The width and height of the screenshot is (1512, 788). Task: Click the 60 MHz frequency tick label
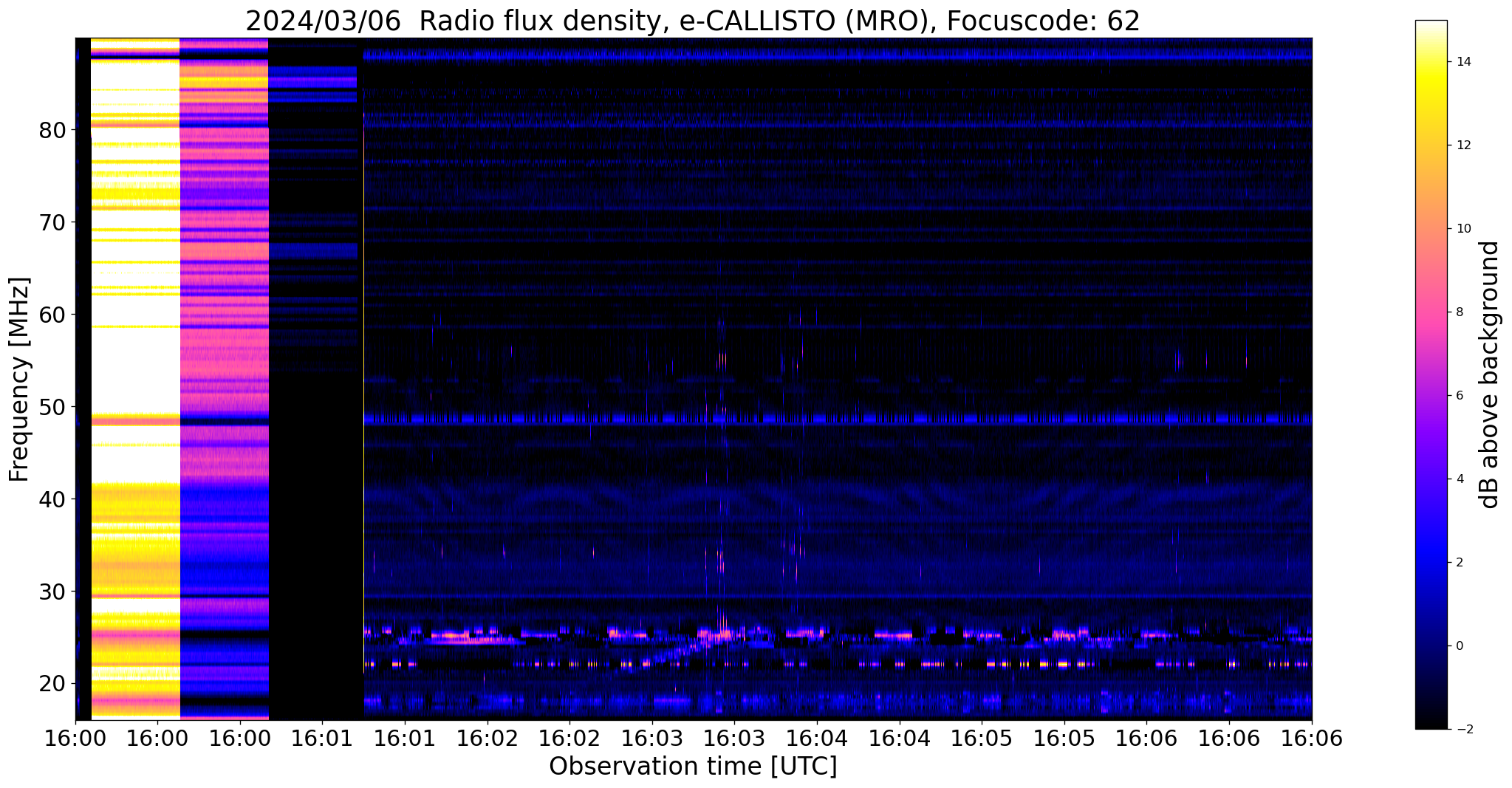coord(52,315)
